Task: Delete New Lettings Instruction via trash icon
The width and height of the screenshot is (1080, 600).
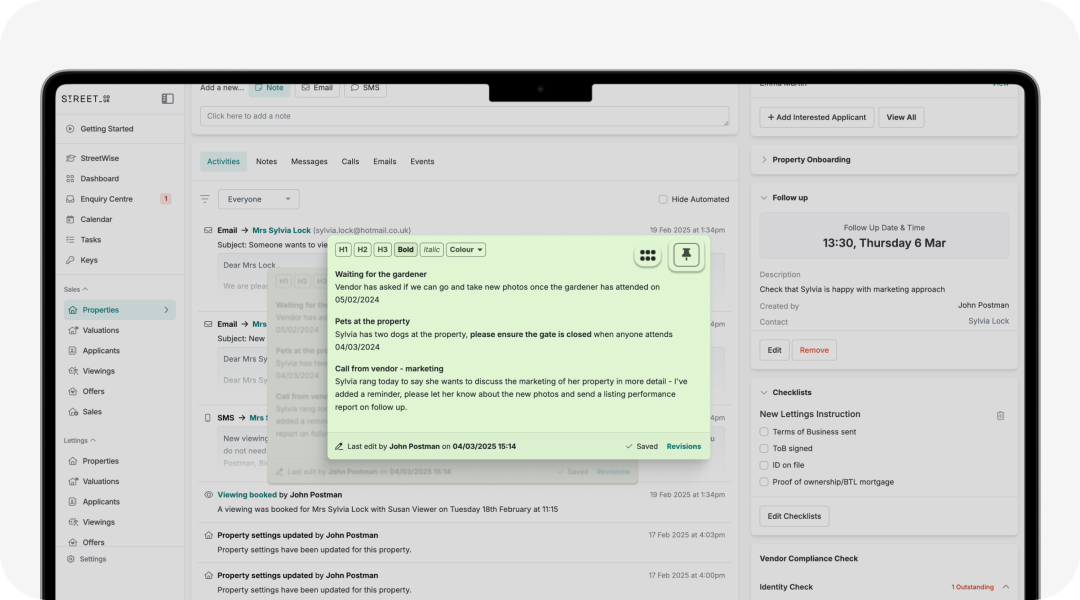Action: point(1000,415)
